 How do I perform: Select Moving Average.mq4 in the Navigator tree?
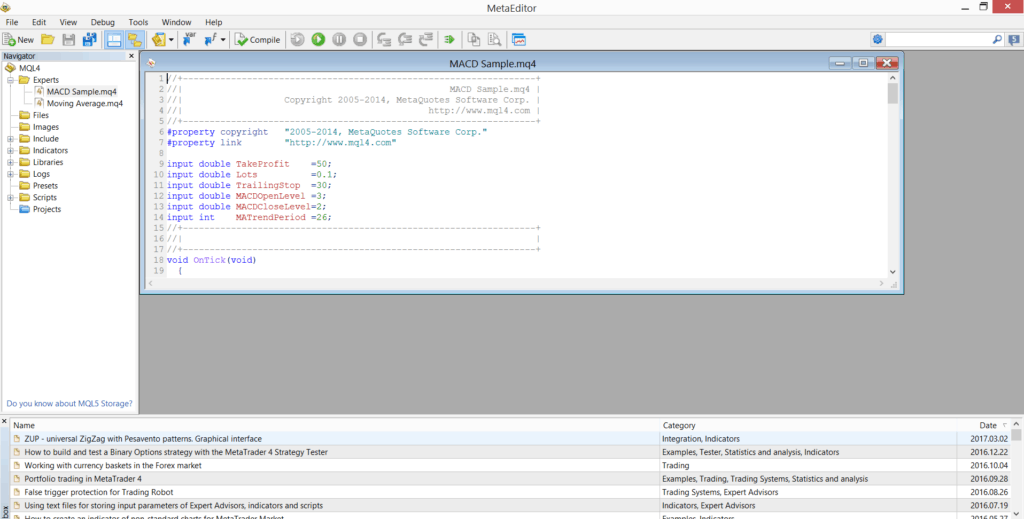(84, 103)
